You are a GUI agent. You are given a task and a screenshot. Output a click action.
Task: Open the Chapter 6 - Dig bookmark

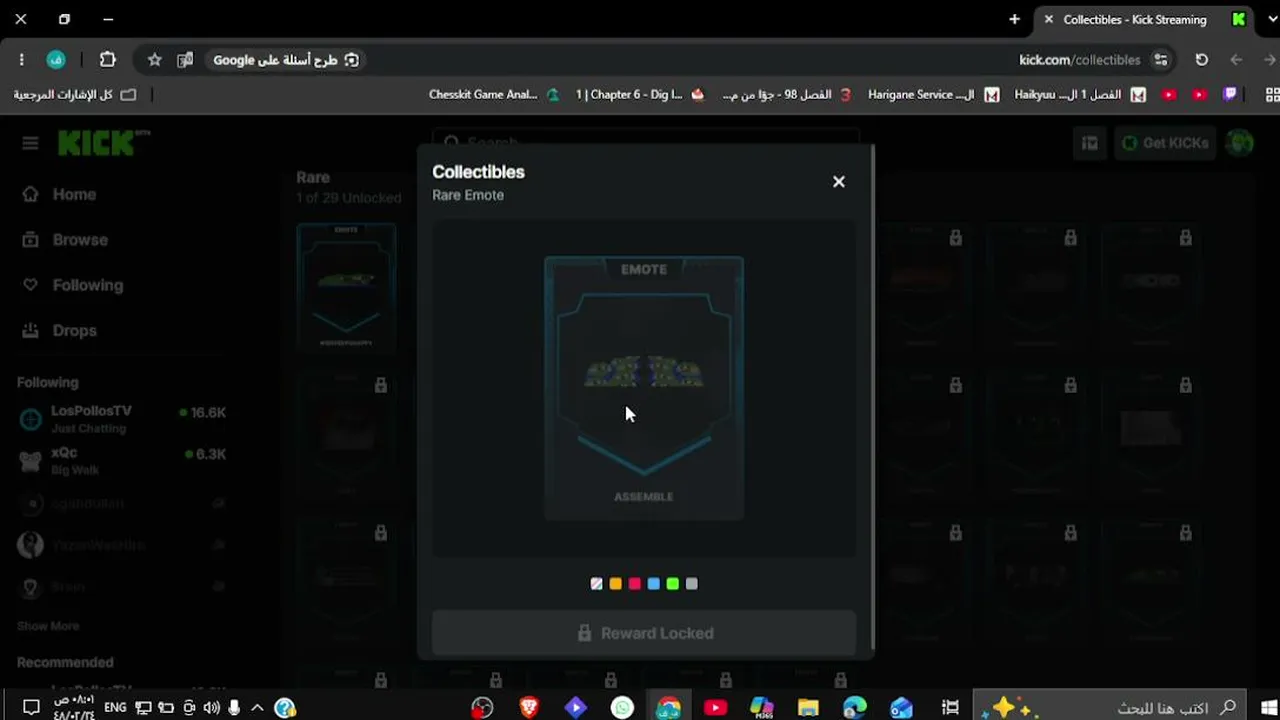coord(640,95)
